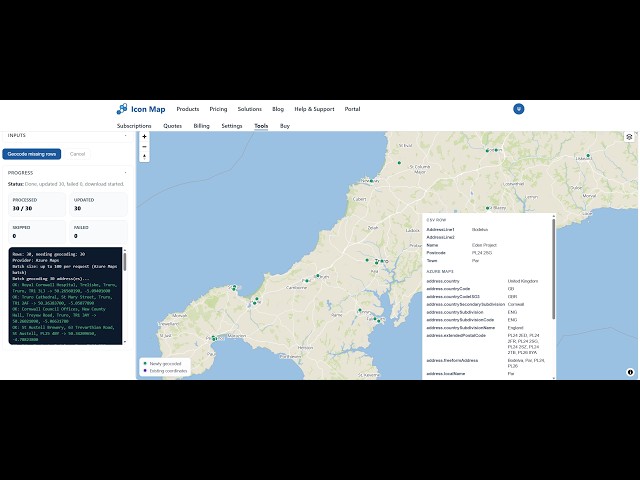640x480 pixels.
Task: Select the geocoded marker at St Blazey
Action: pos(487,208)
